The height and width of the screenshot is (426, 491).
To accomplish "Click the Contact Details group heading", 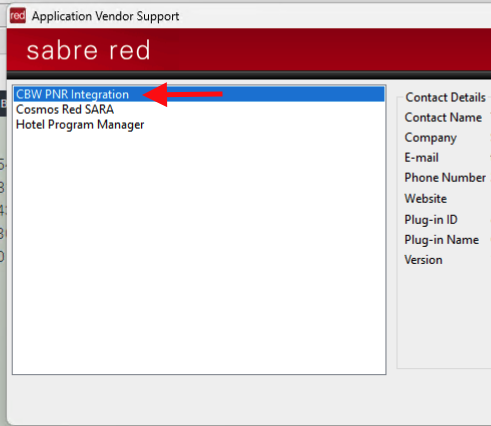I will (445, 98).
